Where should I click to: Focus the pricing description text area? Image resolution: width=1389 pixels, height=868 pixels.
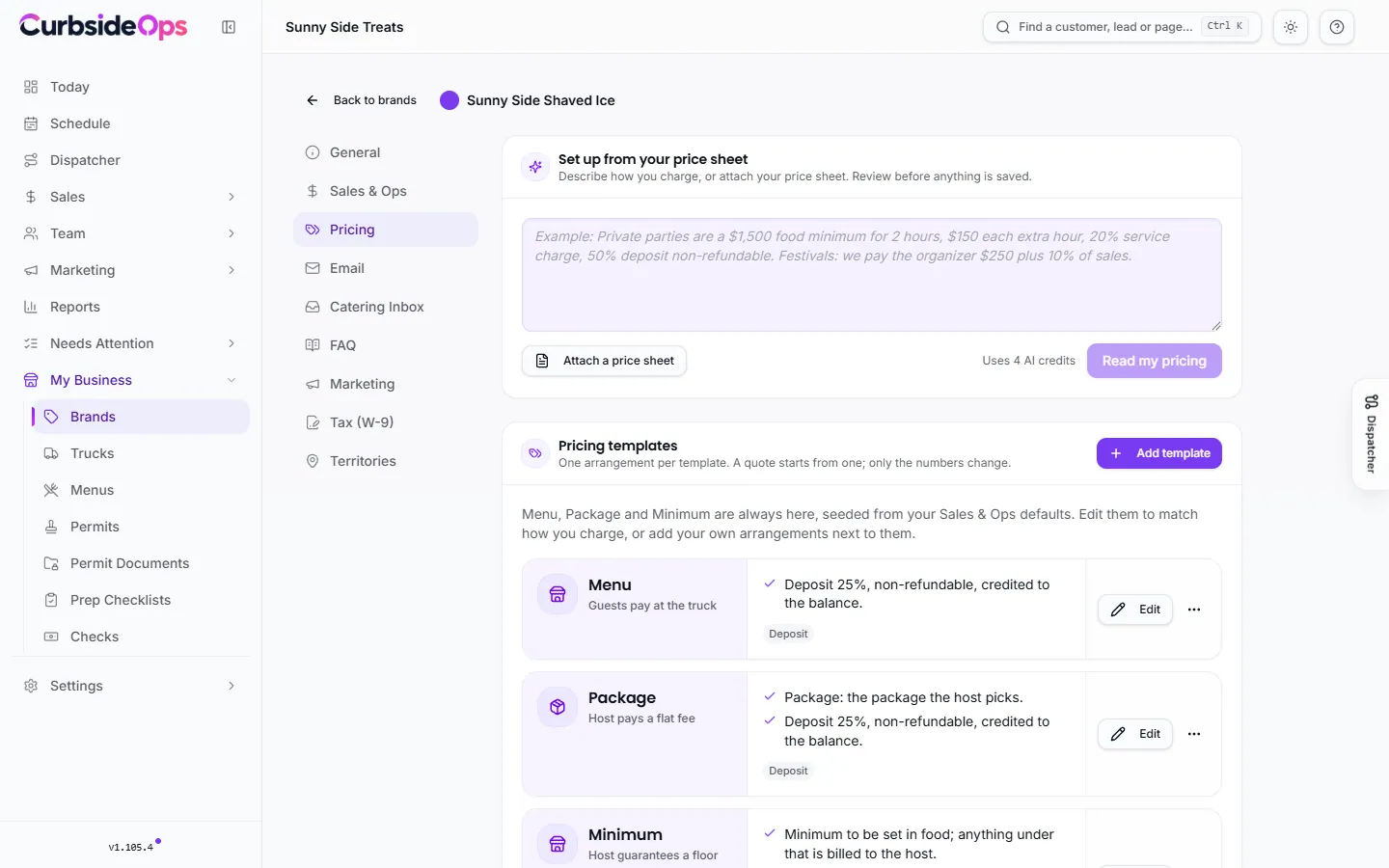872,275
